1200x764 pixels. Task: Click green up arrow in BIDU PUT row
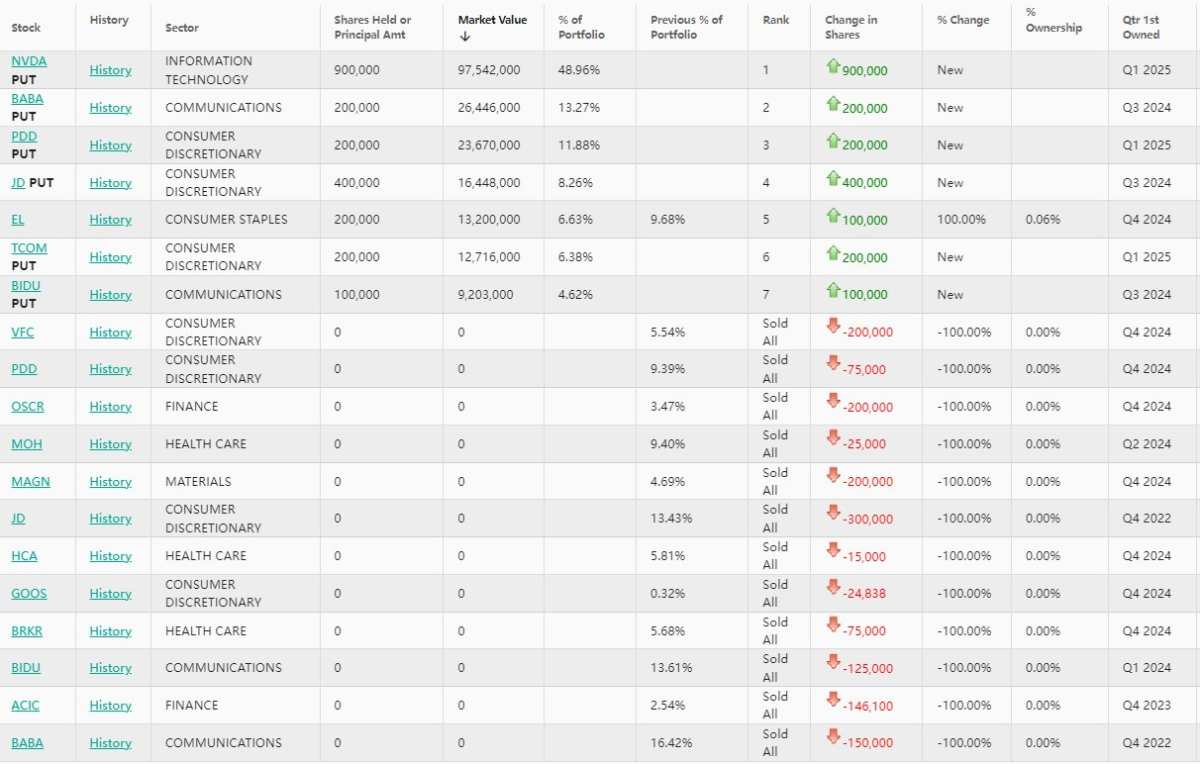tap(833, 290)
